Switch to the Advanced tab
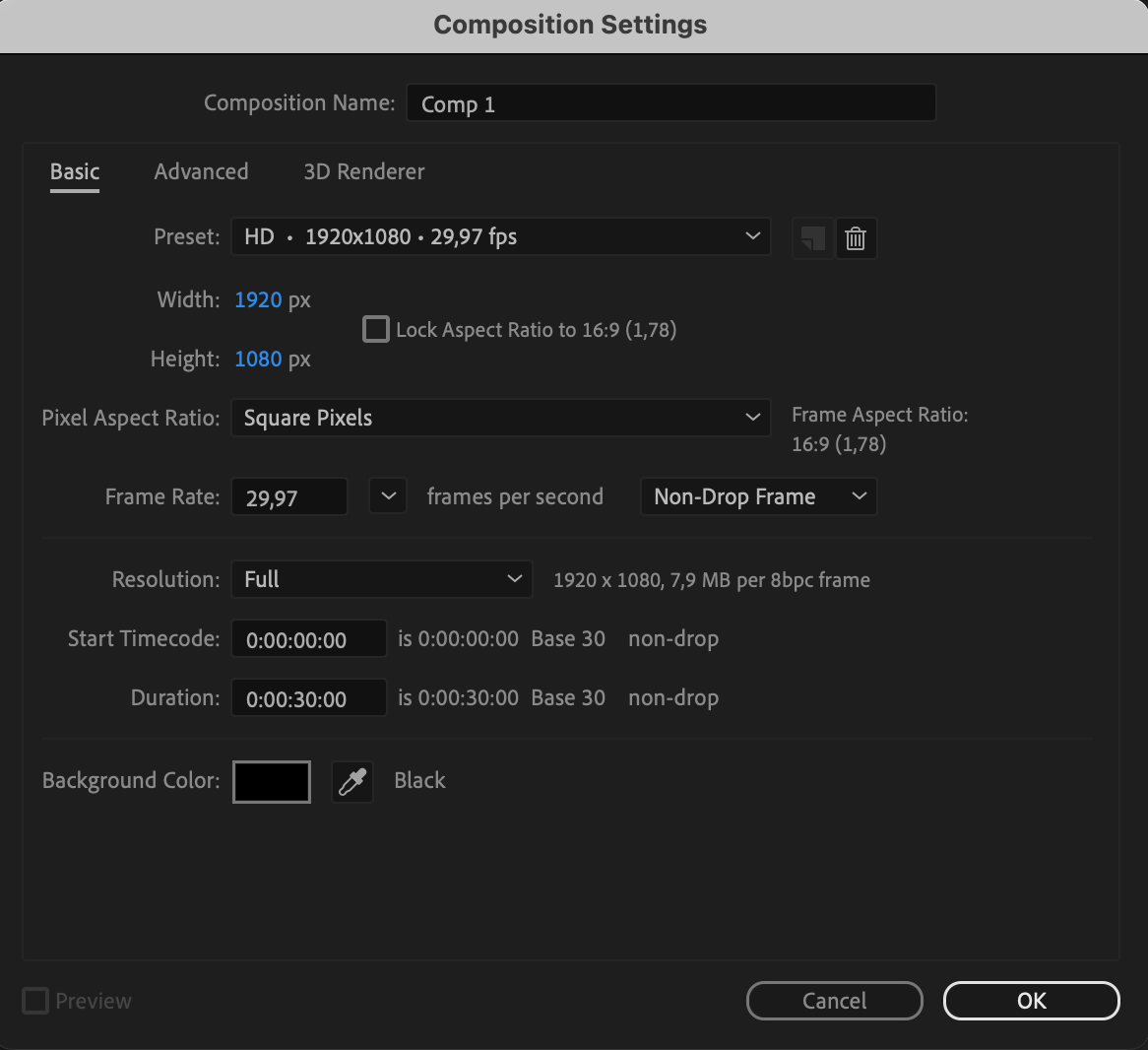This screenshot has height=1050, width=1148. (x=201, y=171)
